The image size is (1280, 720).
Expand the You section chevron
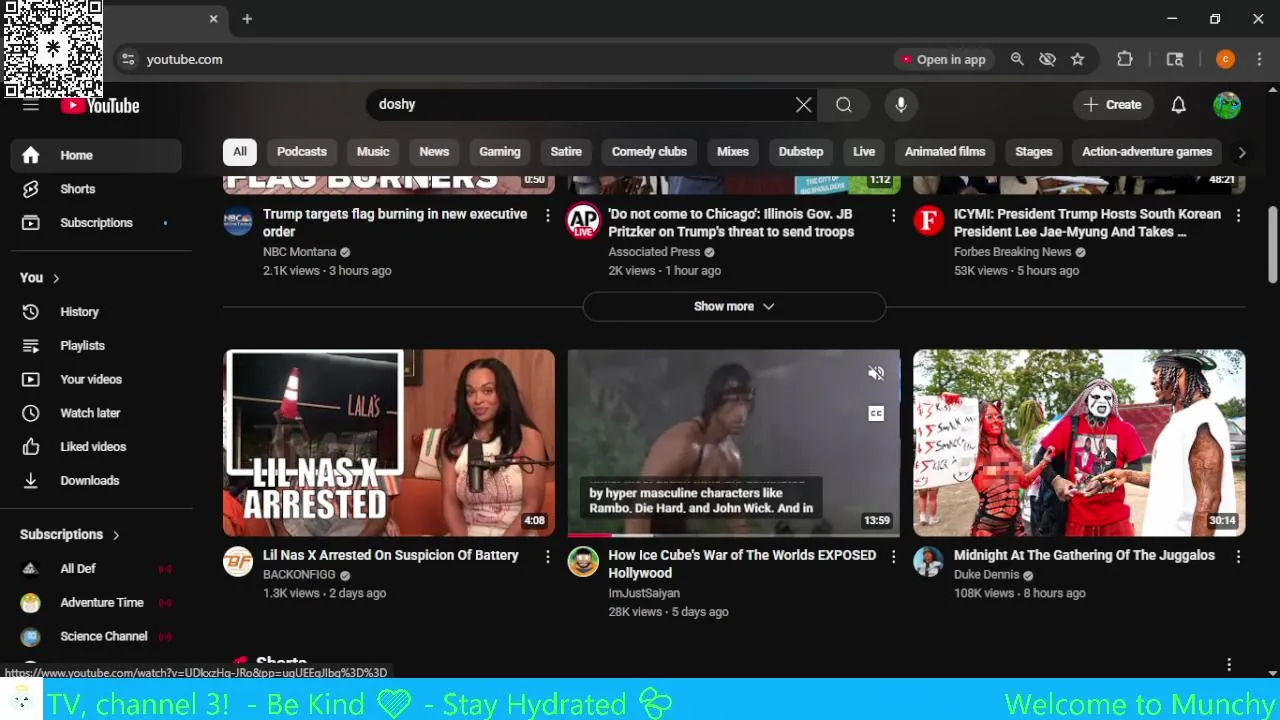pyautogui.click(x=56, y=278)
